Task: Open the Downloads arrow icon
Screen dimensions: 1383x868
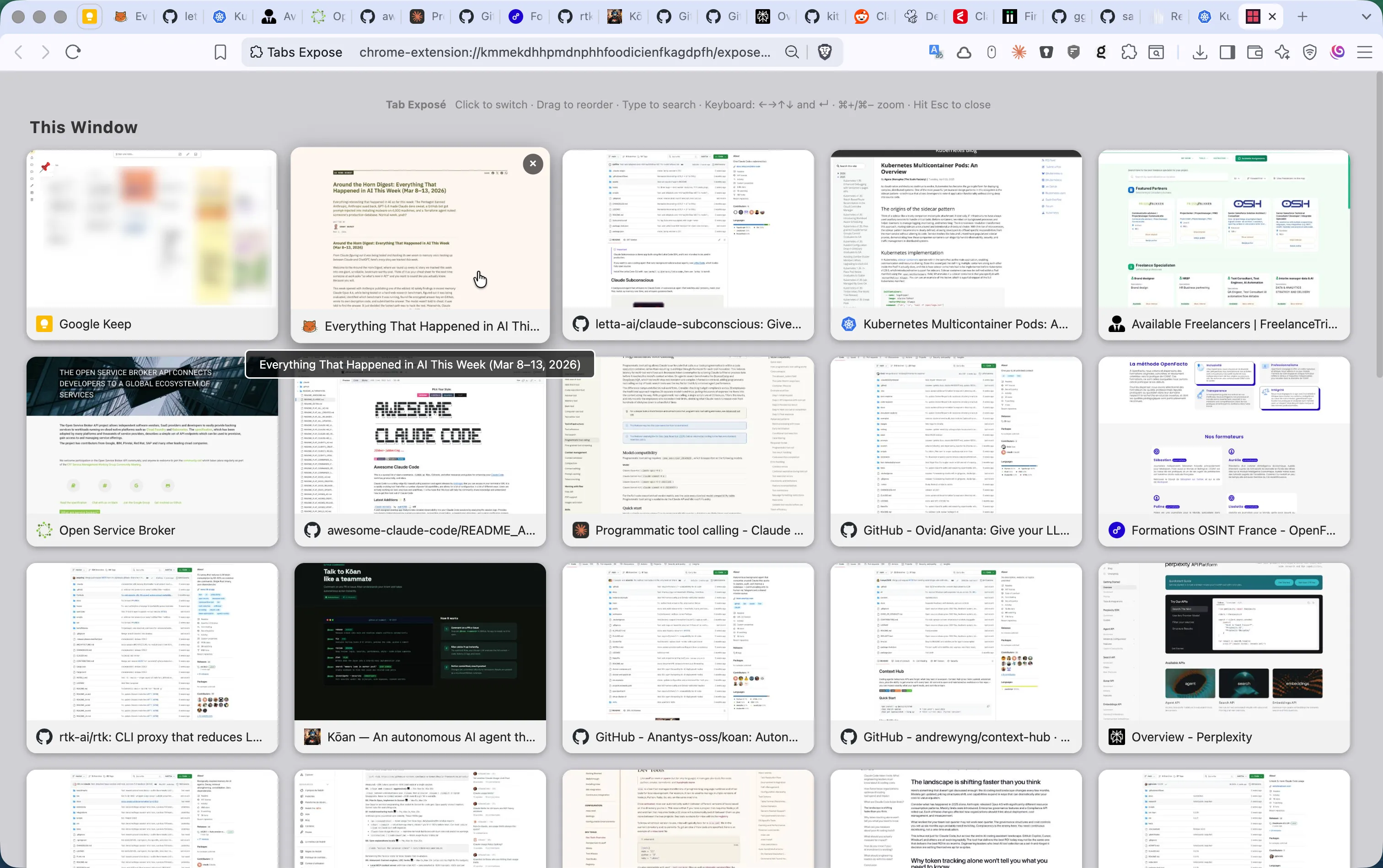Action: pyautogui.click(x=1199, y=52)
